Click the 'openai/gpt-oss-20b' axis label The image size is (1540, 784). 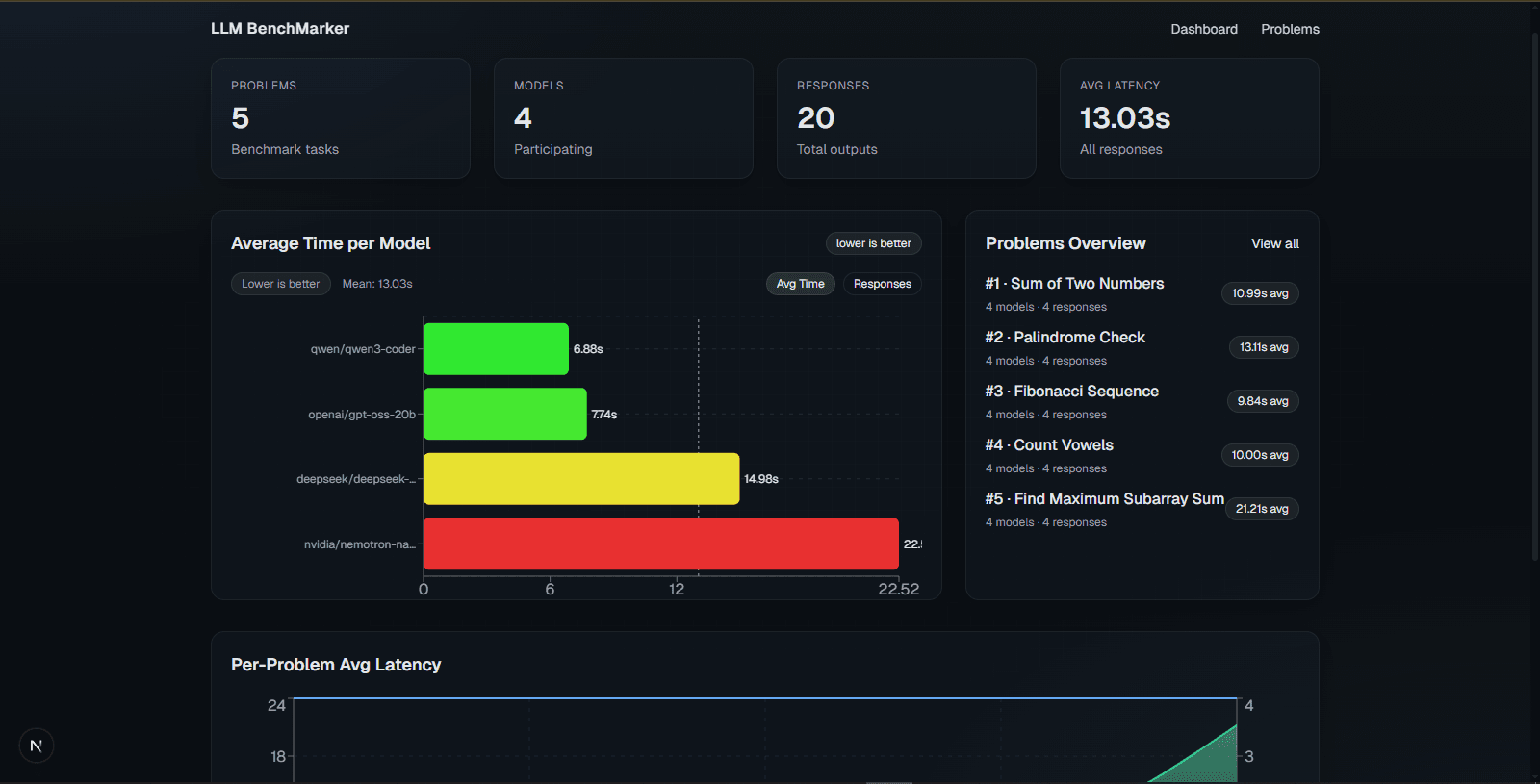(x=362, y=415)
